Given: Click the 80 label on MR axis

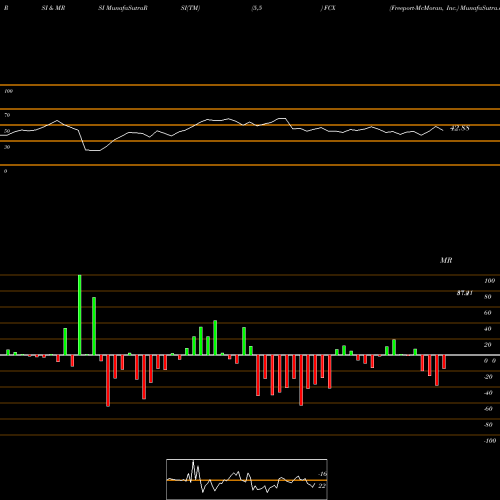Looking at the screenshot, I should [488, 297].
